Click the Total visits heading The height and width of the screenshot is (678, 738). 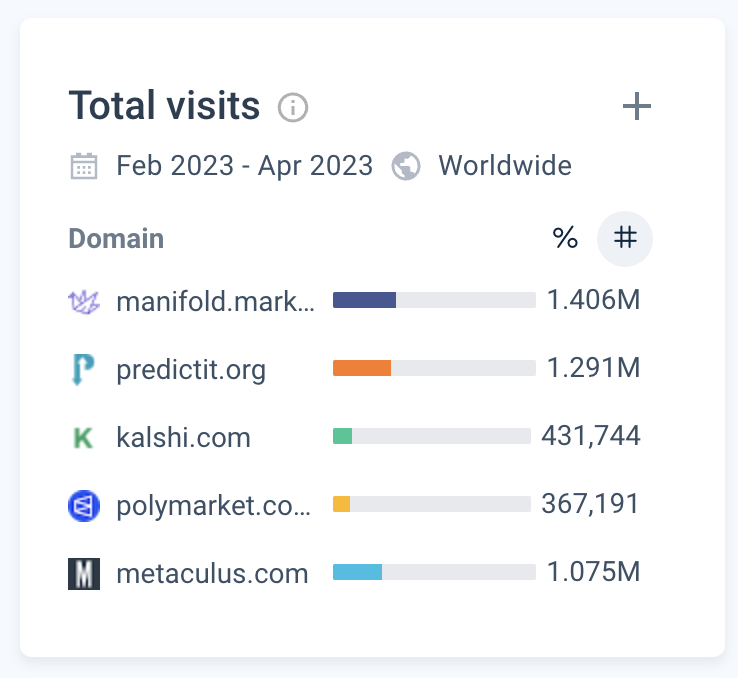[164, 105]
